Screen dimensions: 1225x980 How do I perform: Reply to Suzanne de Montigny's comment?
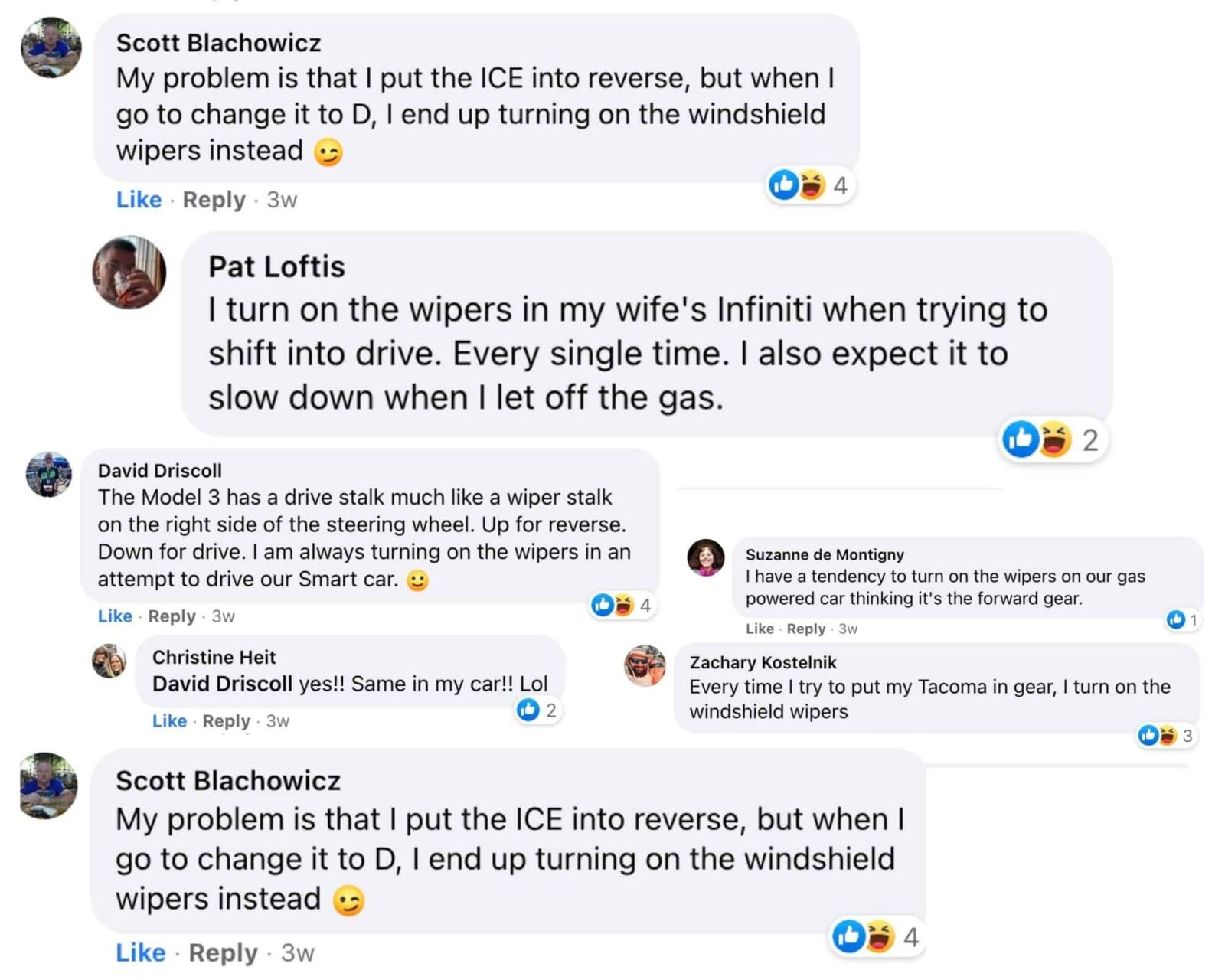coord(805,629)
